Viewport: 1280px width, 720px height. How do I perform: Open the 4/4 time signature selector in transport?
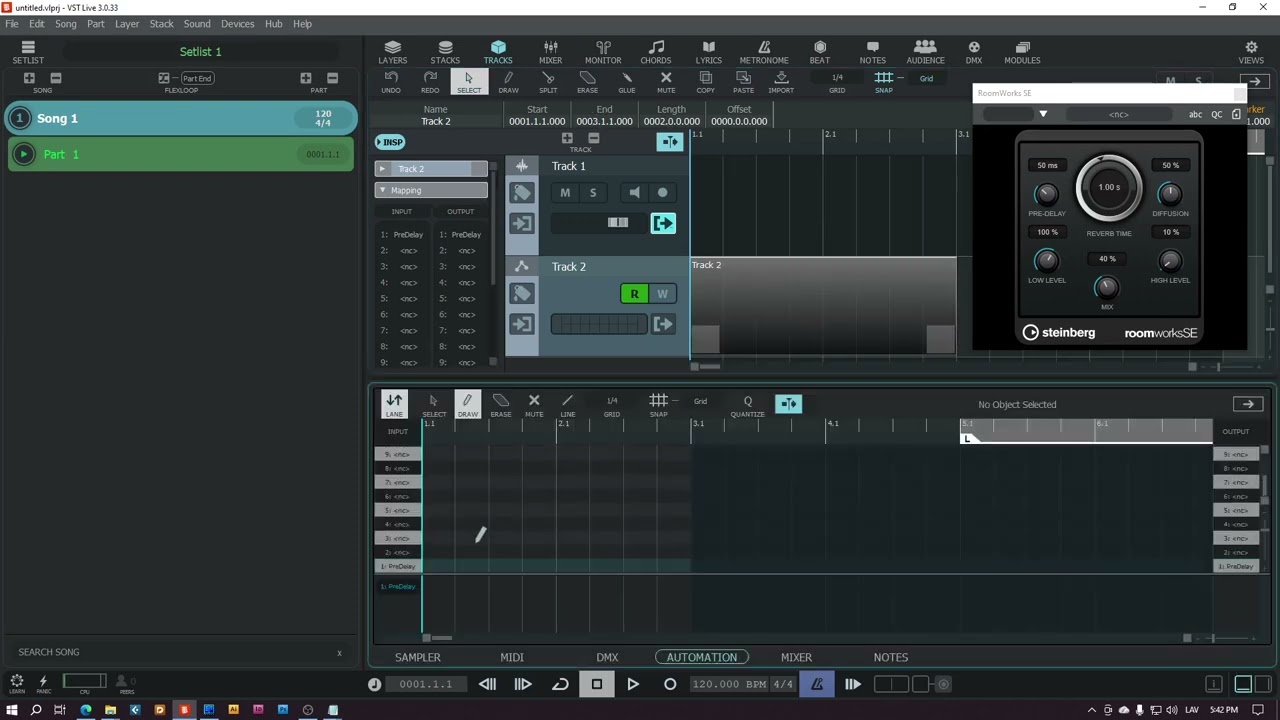coord(783,684)
